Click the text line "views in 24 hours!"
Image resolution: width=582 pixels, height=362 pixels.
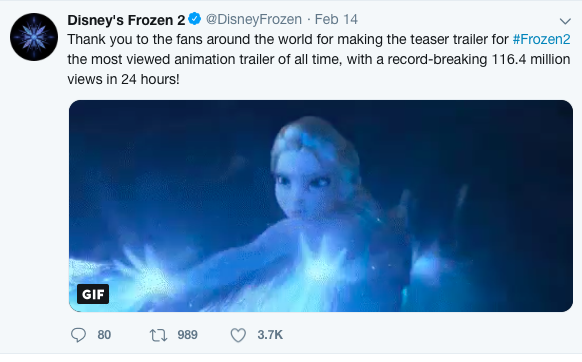click(123, 79)
